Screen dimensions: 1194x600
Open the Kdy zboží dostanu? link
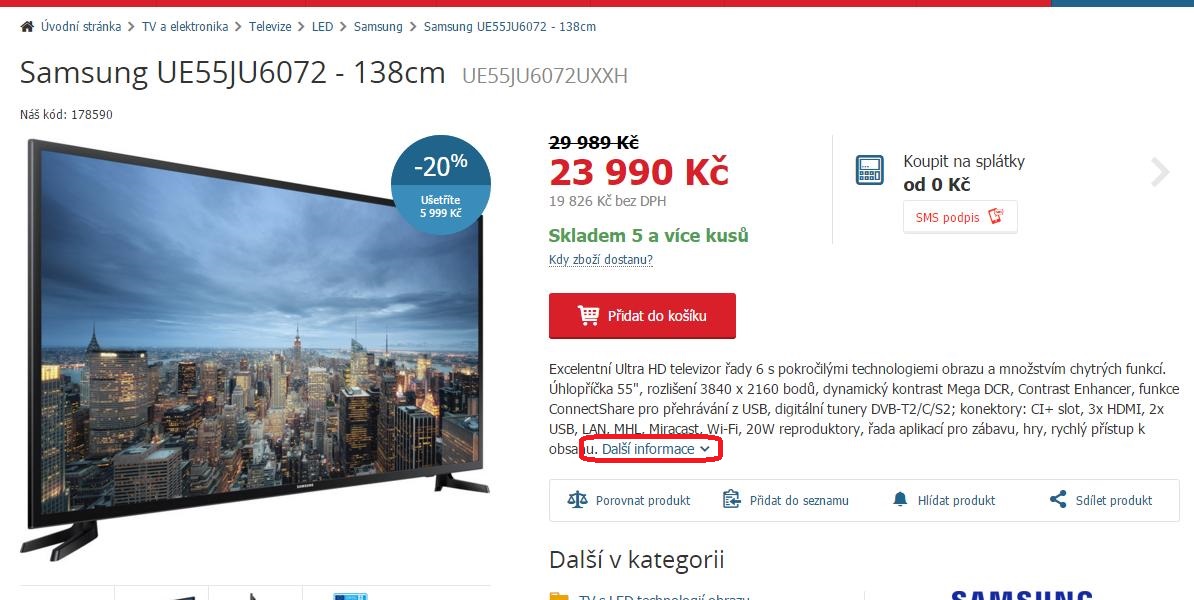(x=601, y=260)
